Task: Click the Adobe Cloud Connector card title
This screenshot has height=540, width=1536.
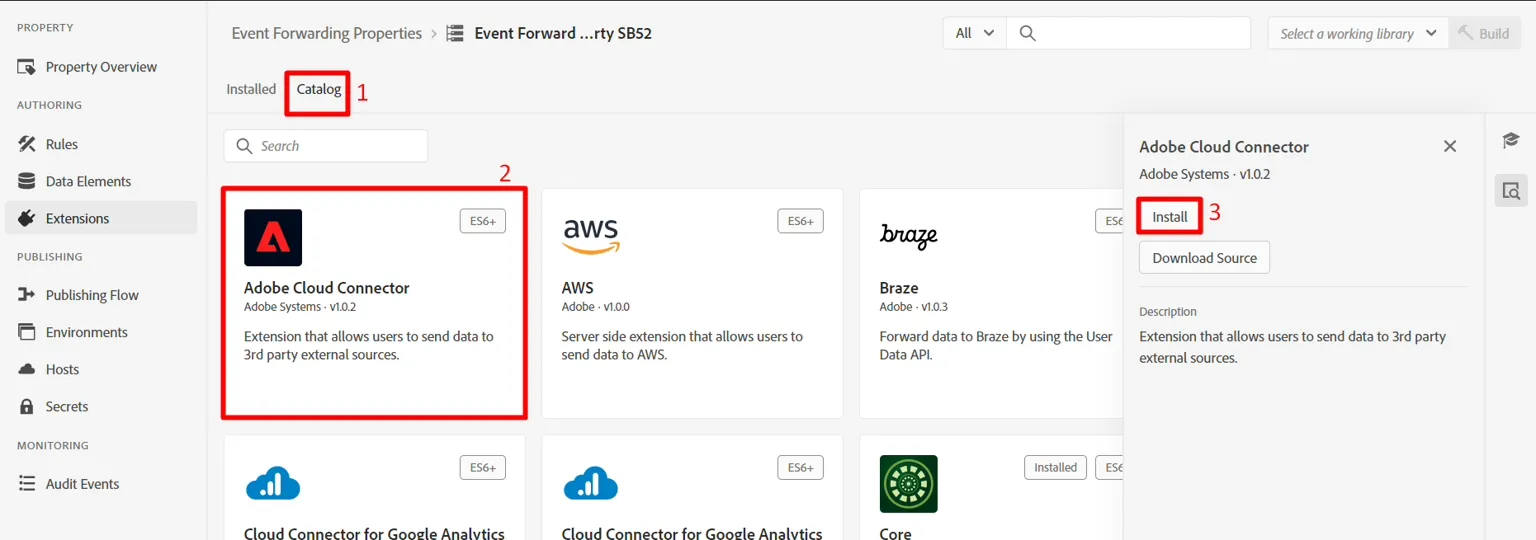Action: (327, 288)
